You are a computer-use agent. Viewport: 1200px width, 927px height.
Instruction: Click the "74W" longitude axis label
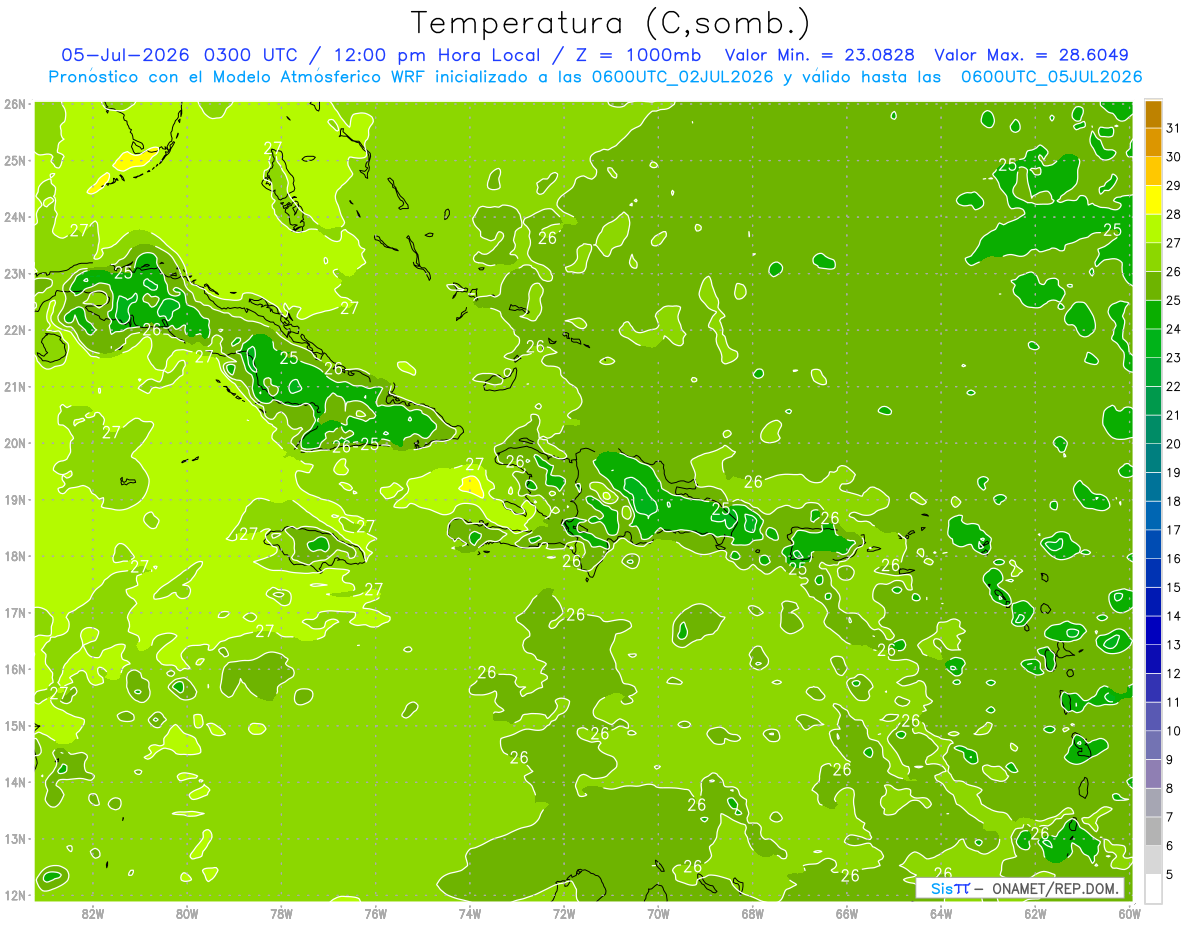(x=470, y=913)
